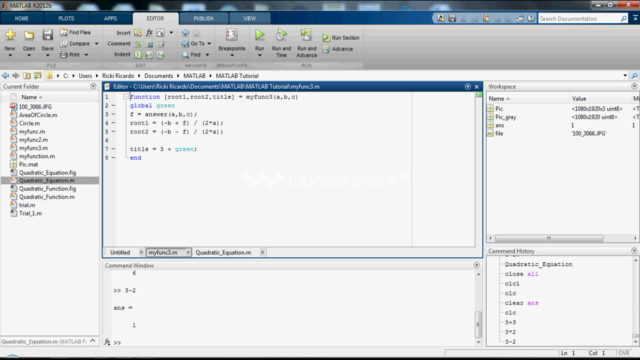Close the myfunc3.m editor tab
The image size is (640, 360).
click(188, 253)
